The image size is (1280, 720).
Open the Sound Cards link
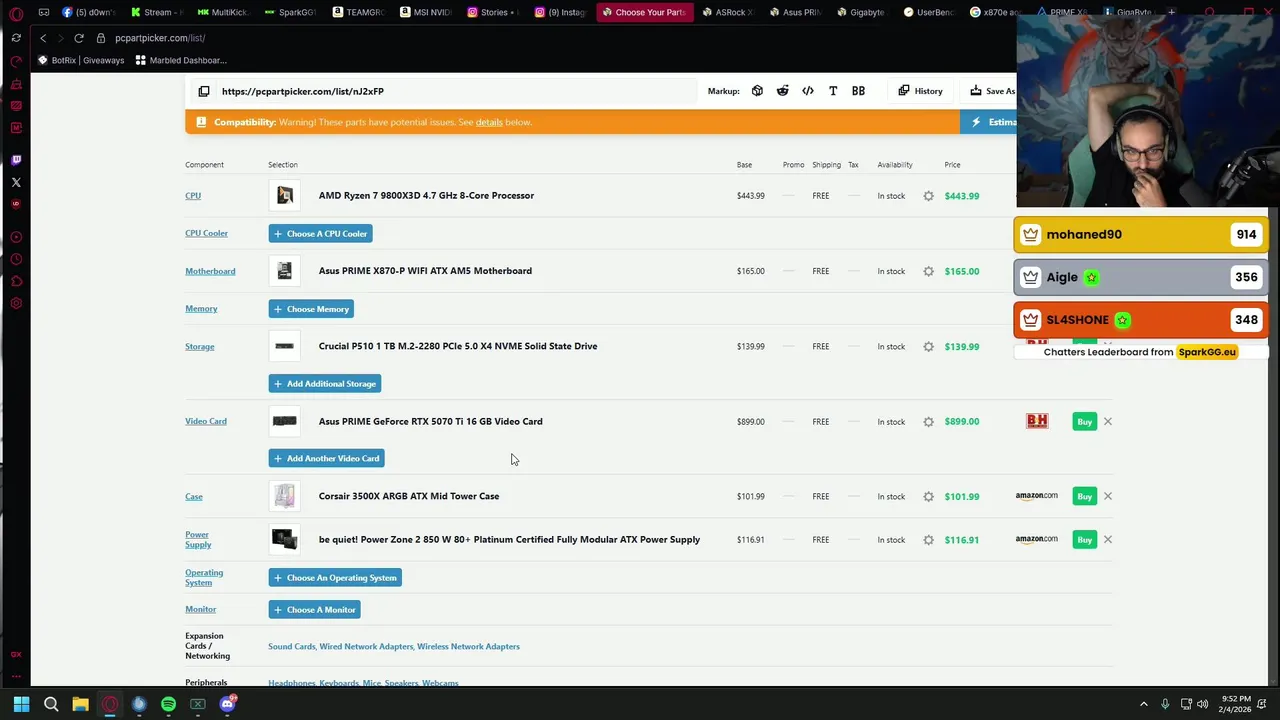291,647
